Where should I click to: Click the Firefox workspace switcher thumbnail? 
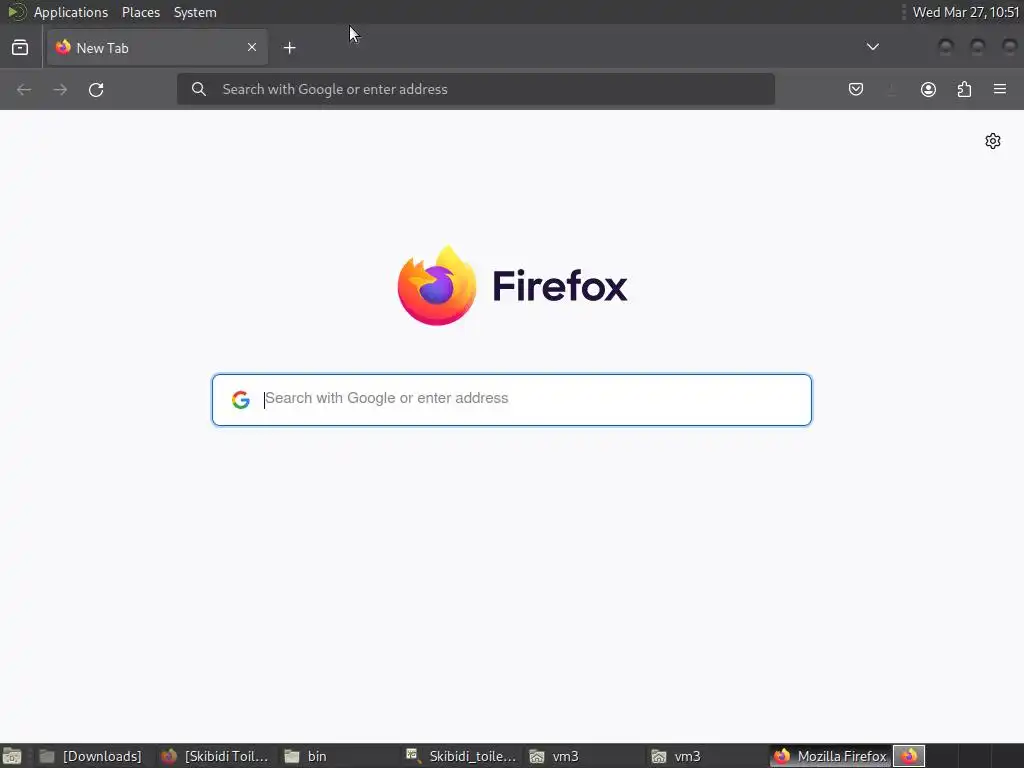[x=909, y=756]
